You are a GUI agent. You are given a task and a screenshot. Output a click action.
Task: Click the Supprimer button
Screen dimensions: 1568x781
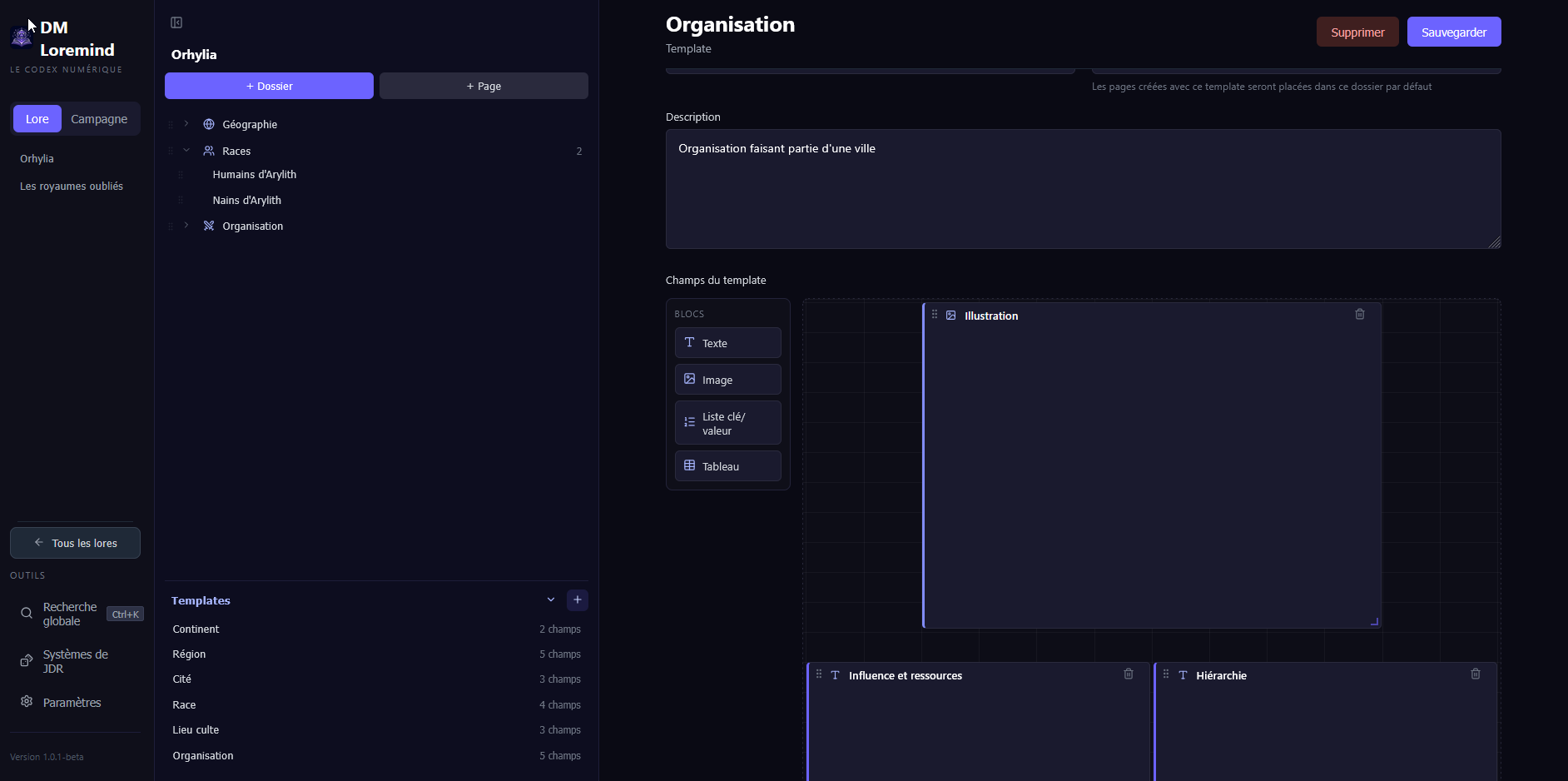coord(1357,32)
